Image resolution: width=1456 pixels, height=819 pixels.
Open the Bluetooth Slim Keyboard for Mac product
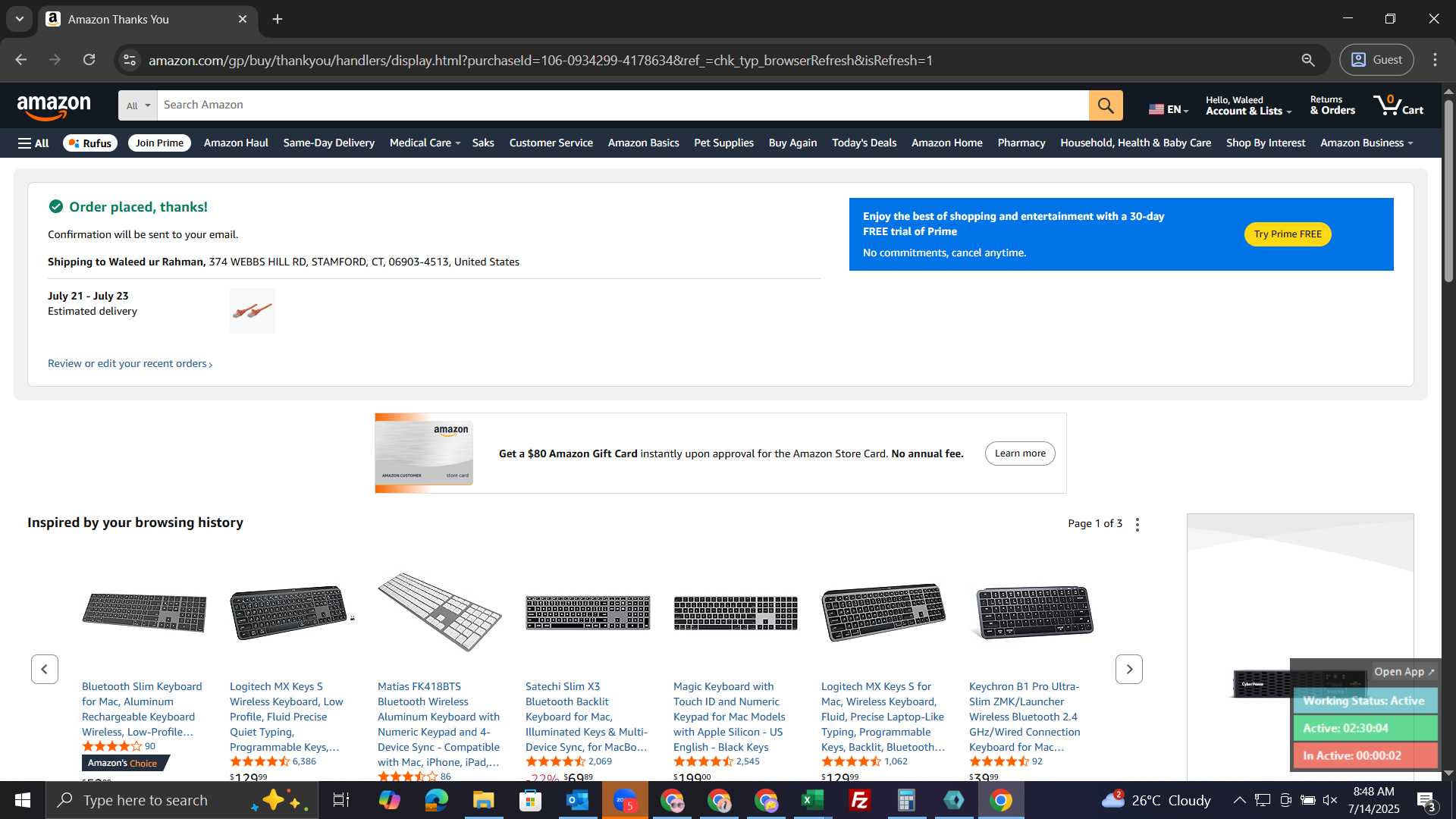(x=142, y=709)
